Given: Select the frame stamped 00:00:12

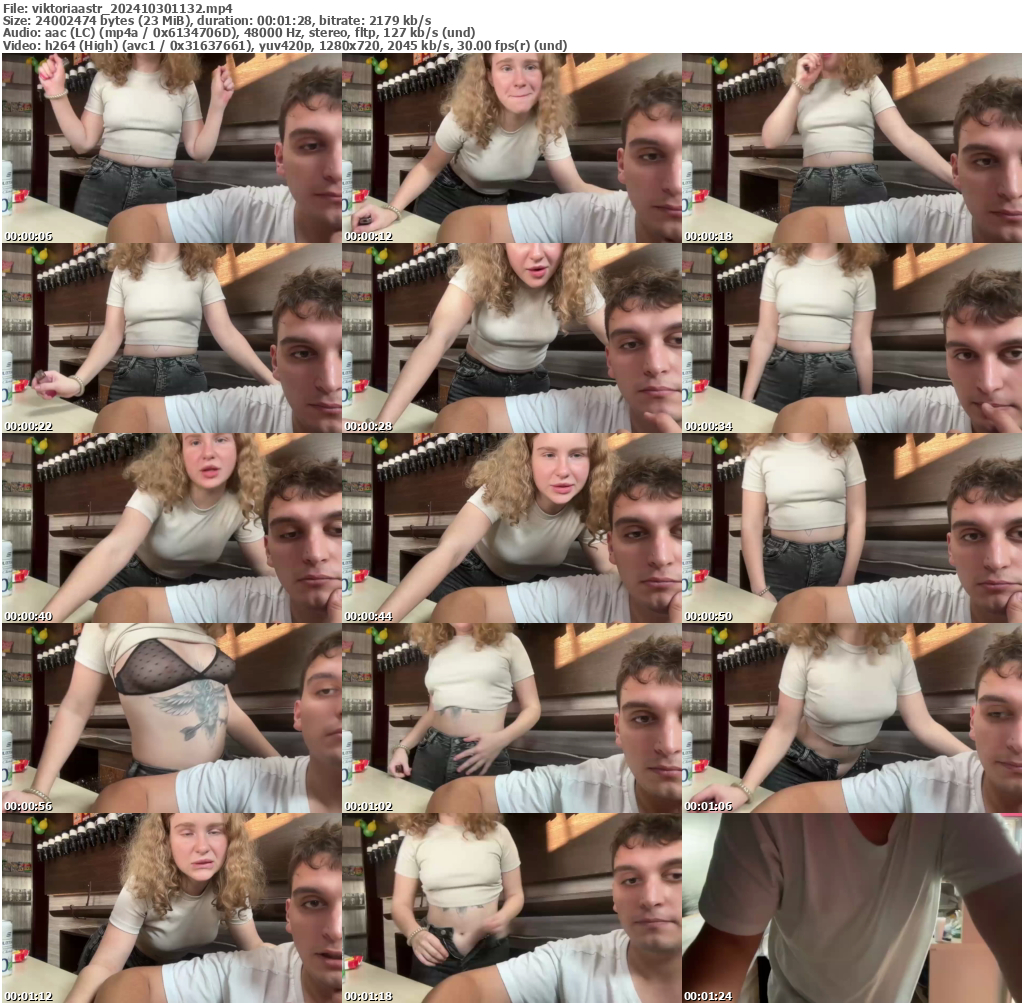Looking at the screenshot, I should (x=511, y=148).
